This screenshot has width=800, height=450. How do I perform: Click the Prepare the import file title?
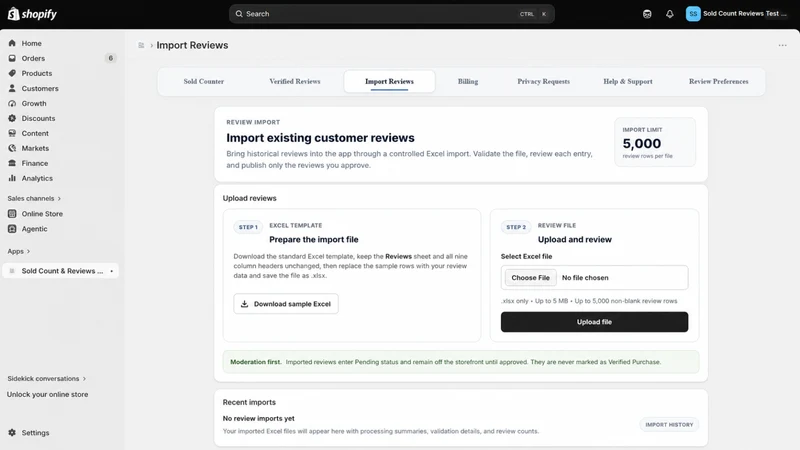coord(314,239)
